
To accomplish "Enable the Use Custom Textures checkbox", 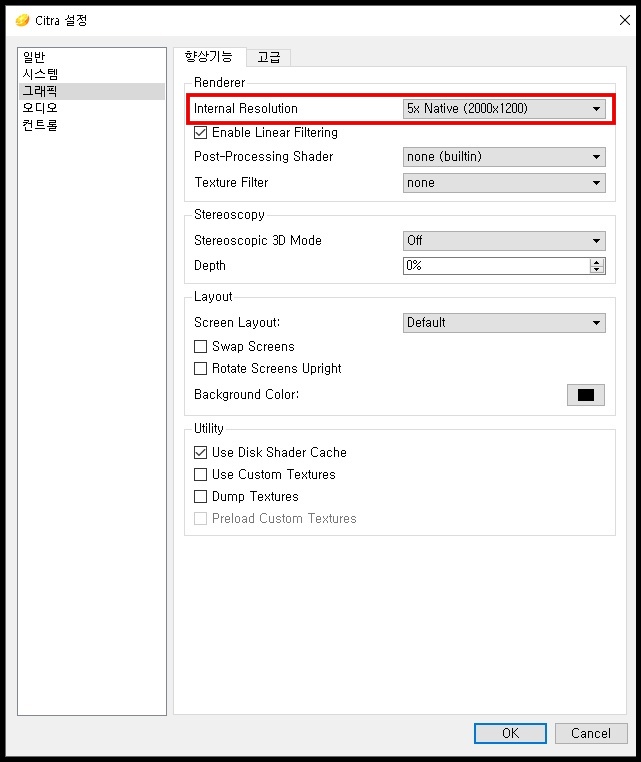I will (x=200, y=475).
